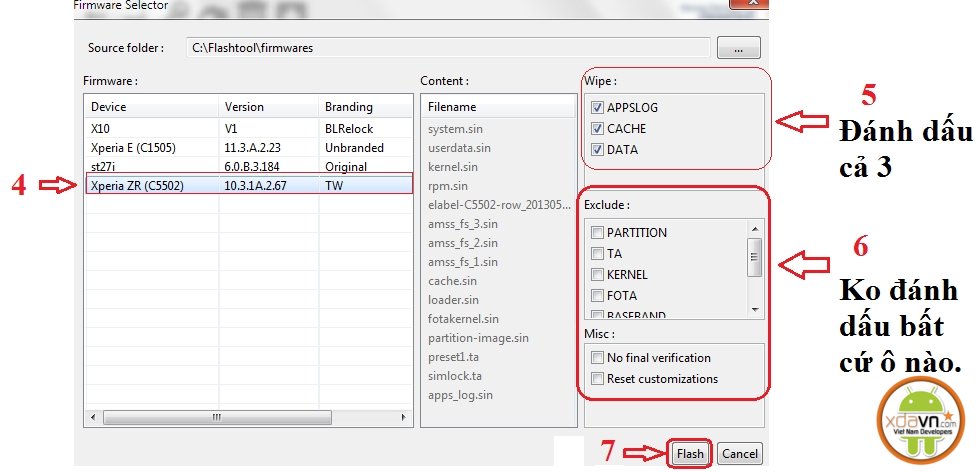Select system.sin in Content list

click(x=455, y=129)
